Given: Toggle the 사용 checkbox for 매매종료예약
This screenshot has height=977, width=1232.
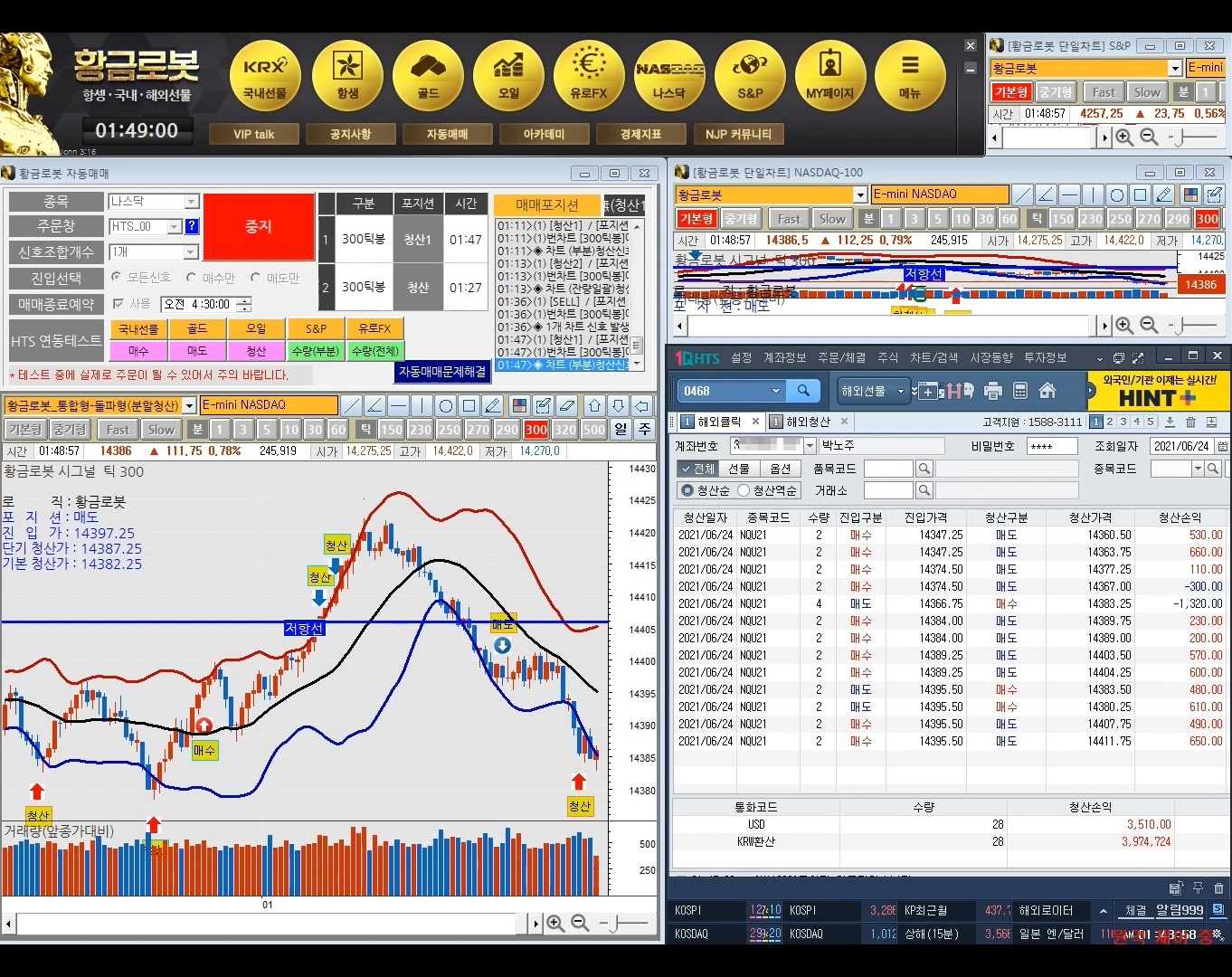Looking at the screenshot, I should [118, 304].
